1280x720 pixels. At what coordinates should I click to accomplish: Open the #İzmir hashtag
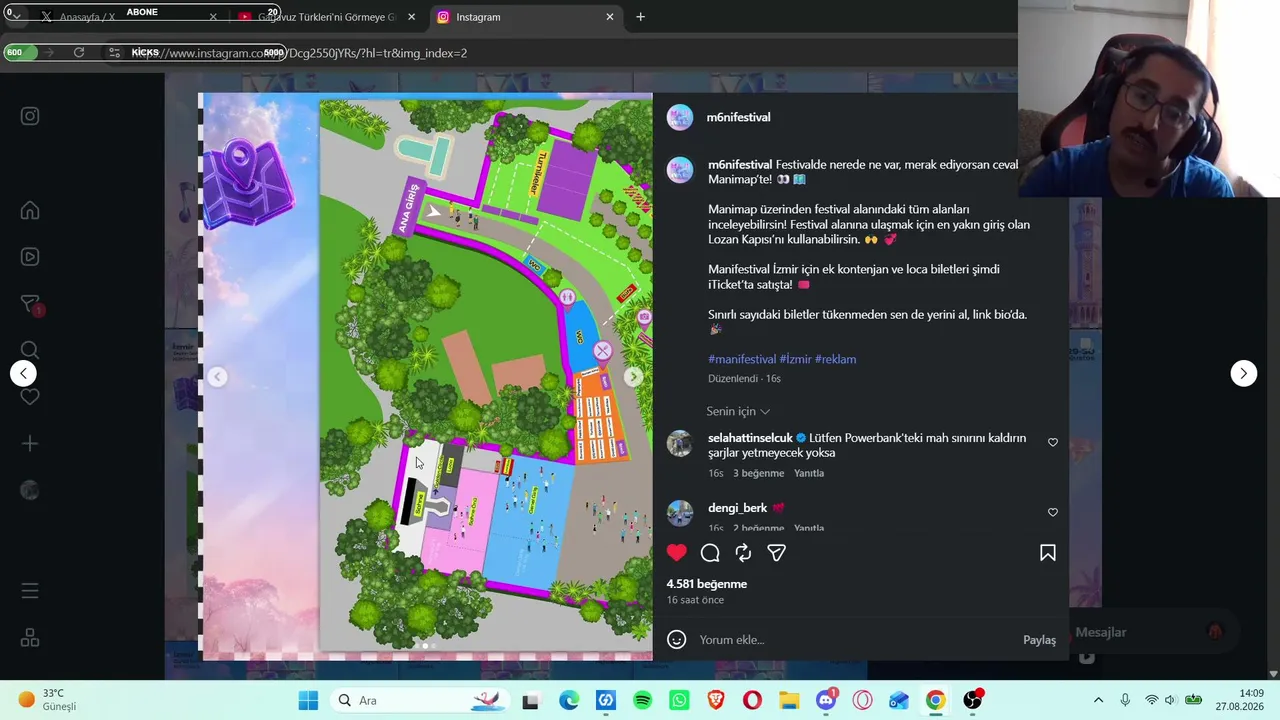click(x=796, y=359)
